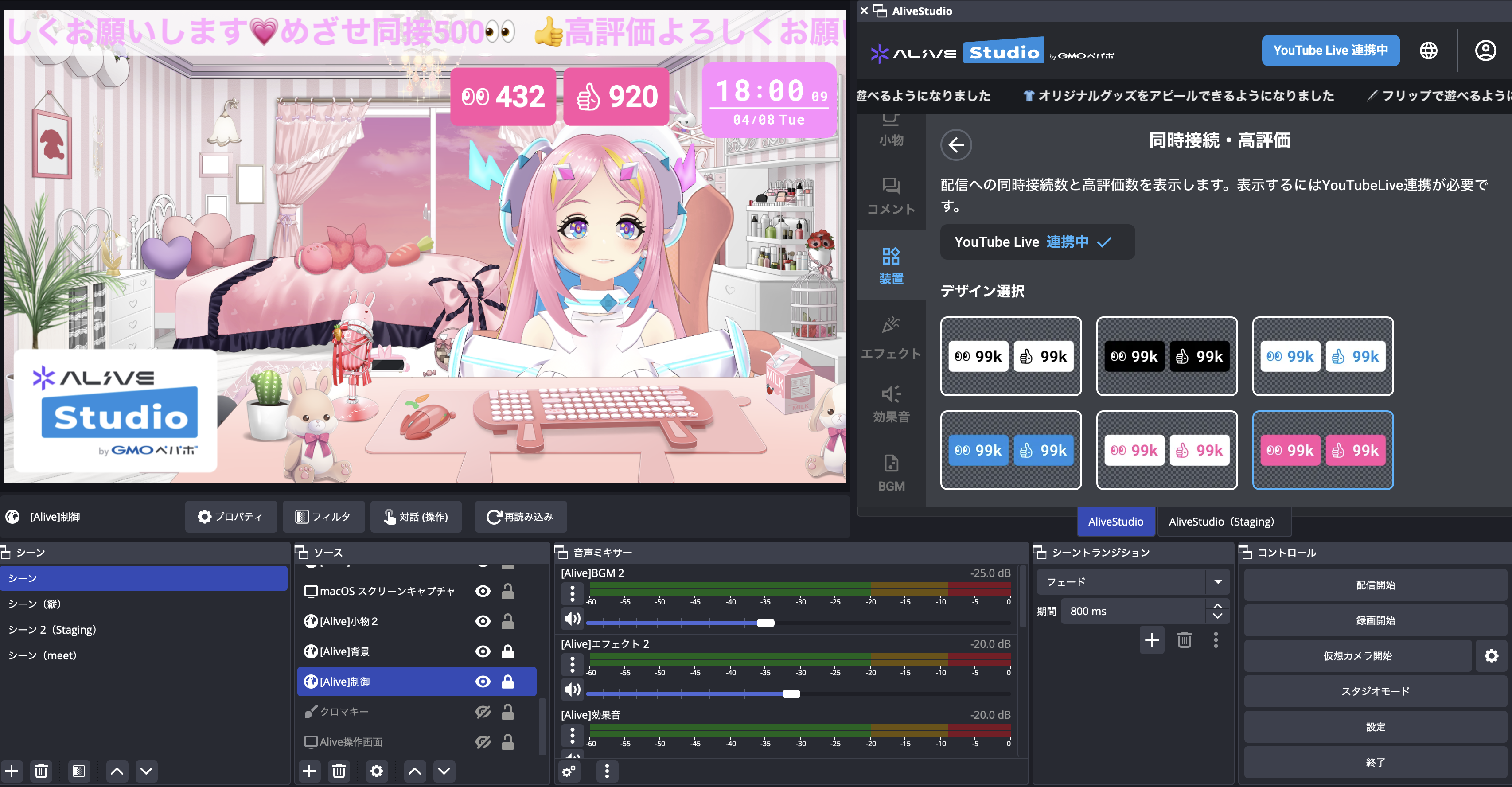Viewport: 1512px width, 787px height.
Task: Select the シーン(縦) scene
Action: [x=144, y=604]
